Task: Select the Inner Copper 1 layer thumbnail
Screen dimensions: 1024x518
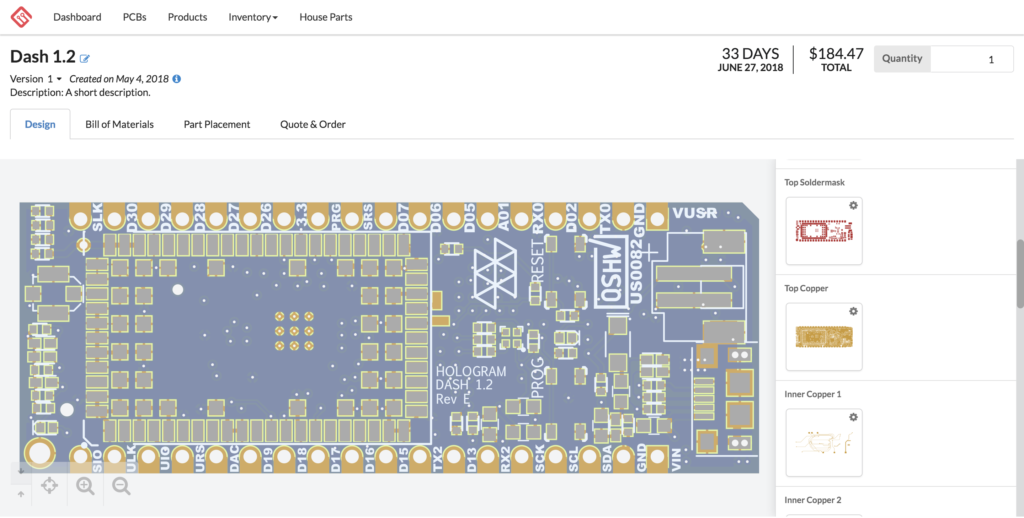Action: [x=824, y=442]
